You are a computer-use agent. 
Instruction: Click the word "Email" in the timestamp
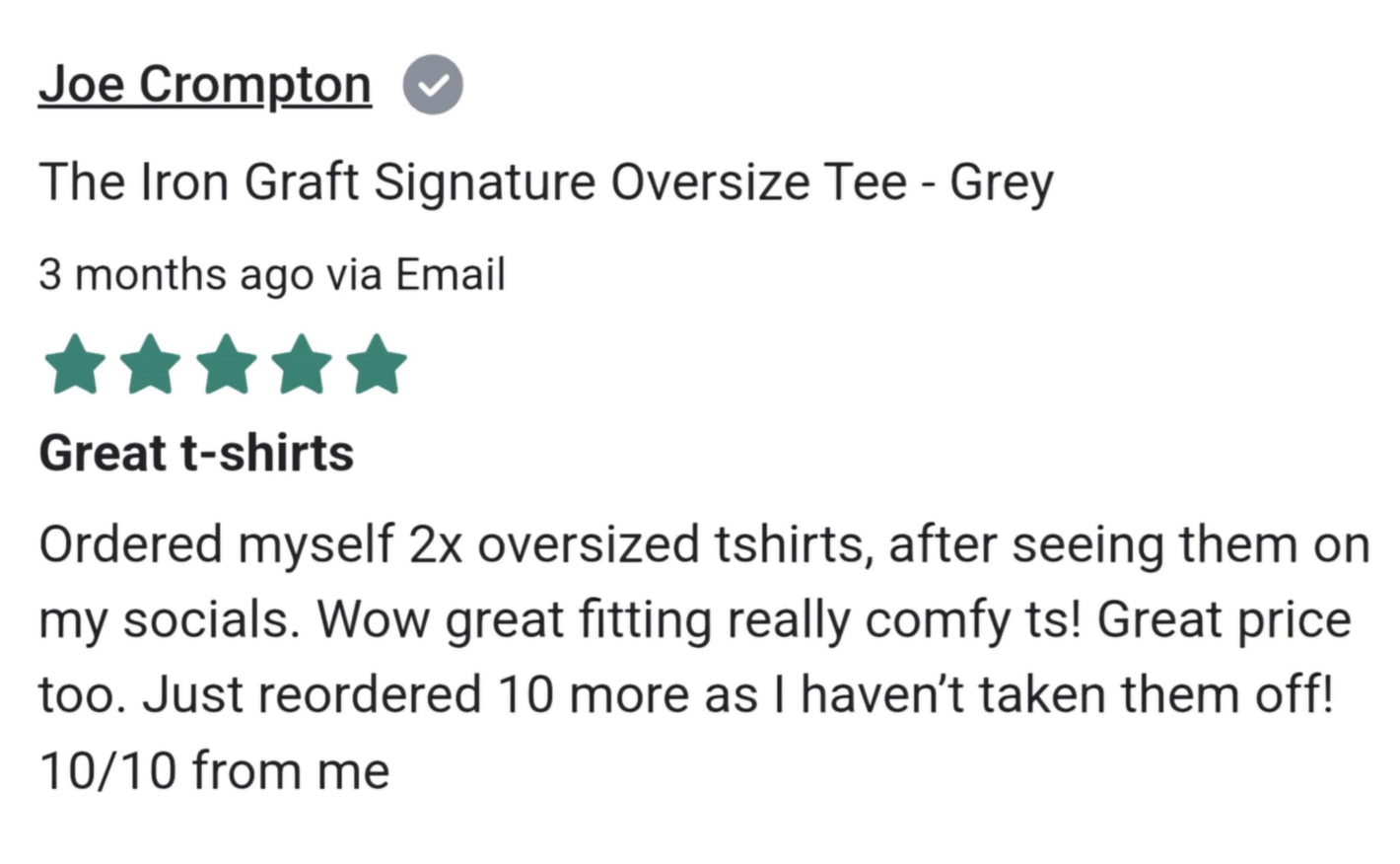click(x=451, y=273)
